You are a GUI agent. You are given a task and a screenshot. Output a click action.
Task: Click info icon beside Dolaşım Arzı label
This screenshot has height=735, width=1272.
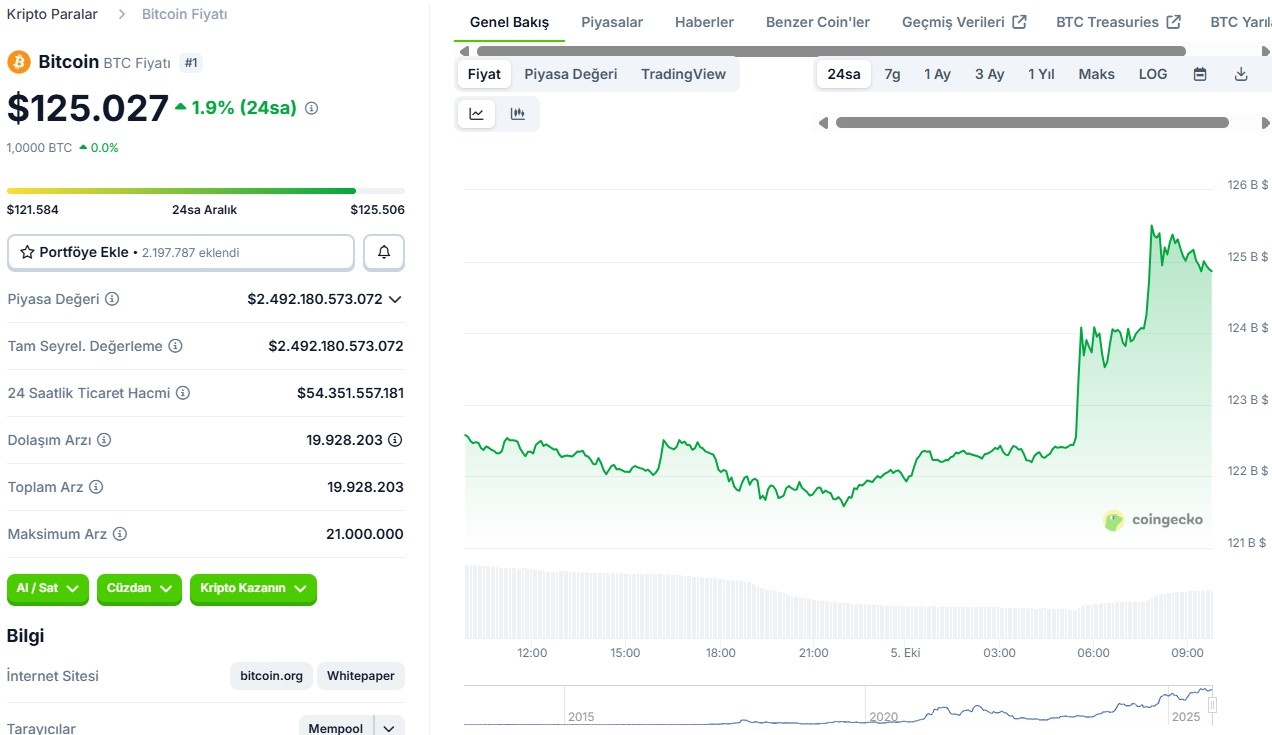104,440
